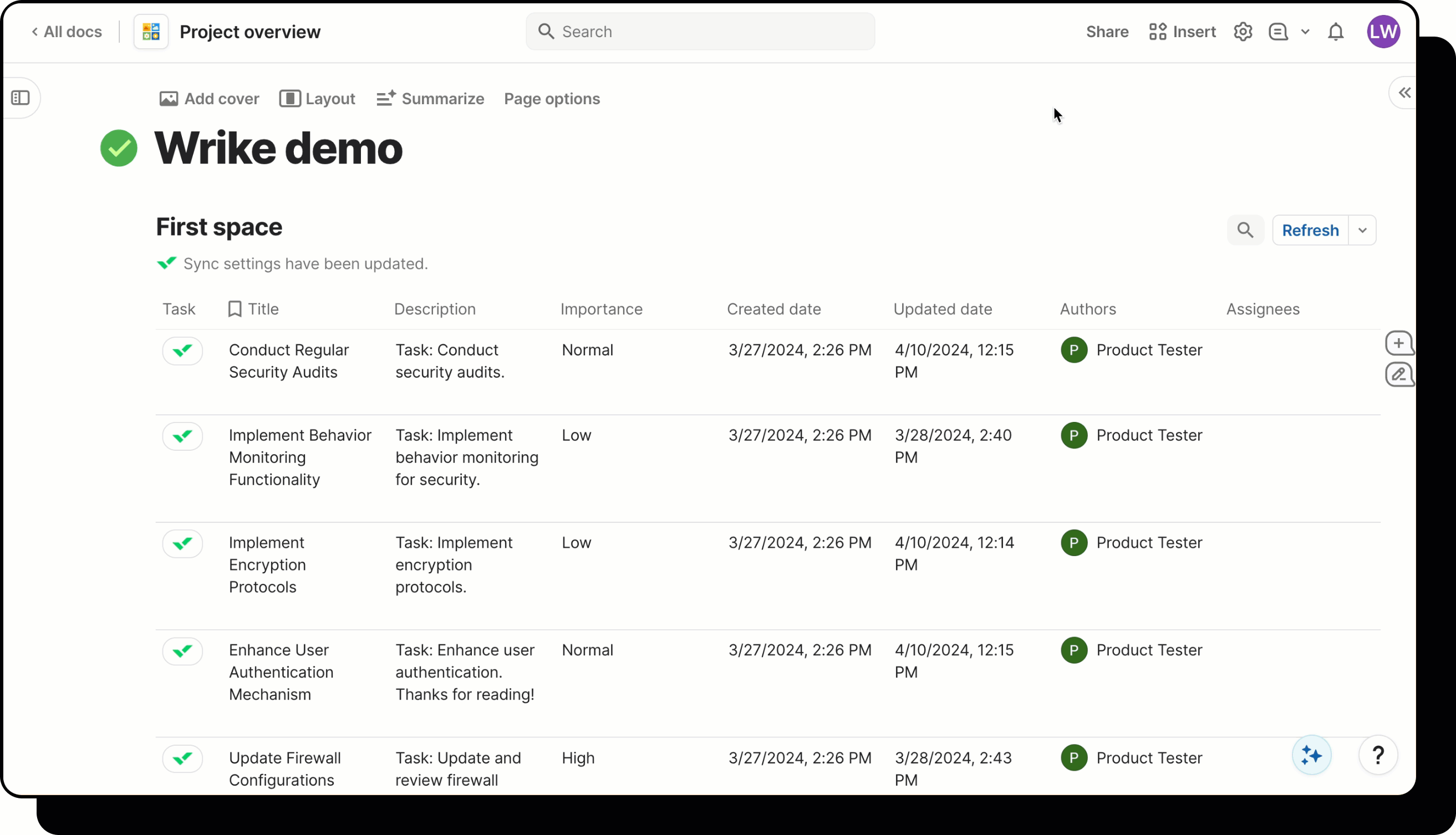This screenshot has height=835, width=1456.
Task: Expand the comments dropdown arrow
Action: click(x=1305, y=32)
